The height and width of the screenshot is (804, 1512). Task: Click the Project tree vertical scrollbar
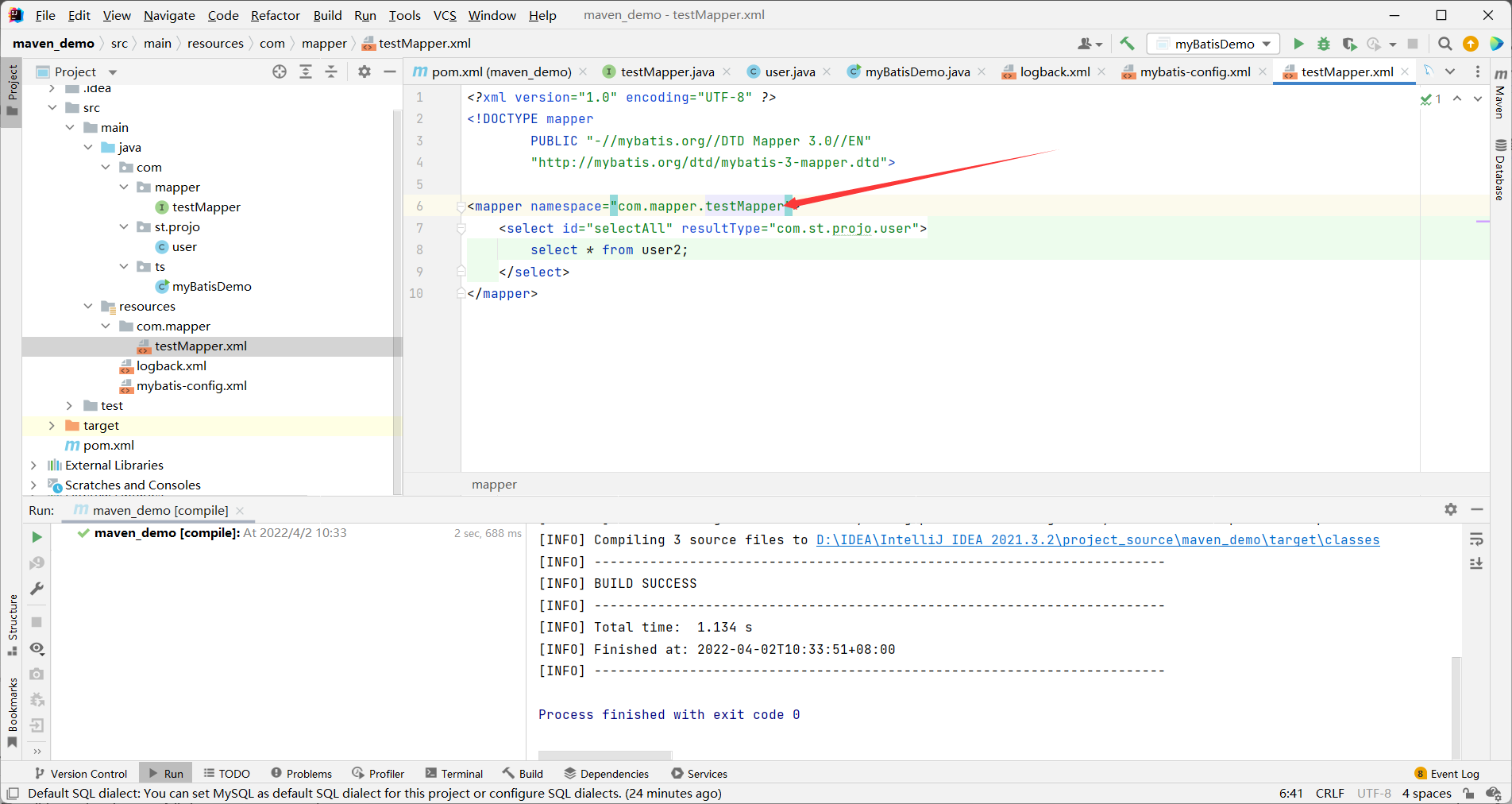[x=397, y=302]
